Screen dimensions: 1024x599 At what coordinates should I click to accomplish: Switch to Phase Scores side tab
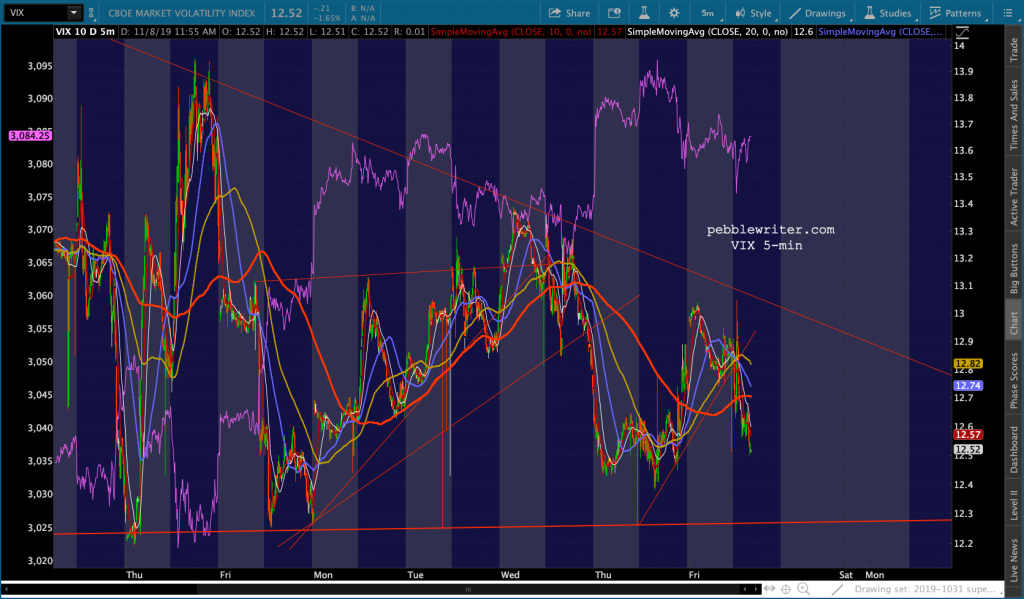(1014, 381)
